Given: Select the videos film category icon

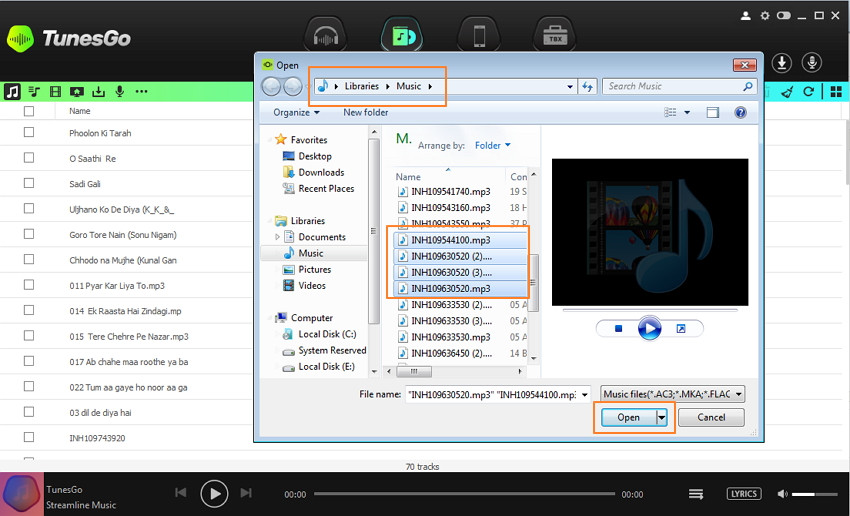Looking at the screenshot, I should pyautogui.click(x=55, y=92).
